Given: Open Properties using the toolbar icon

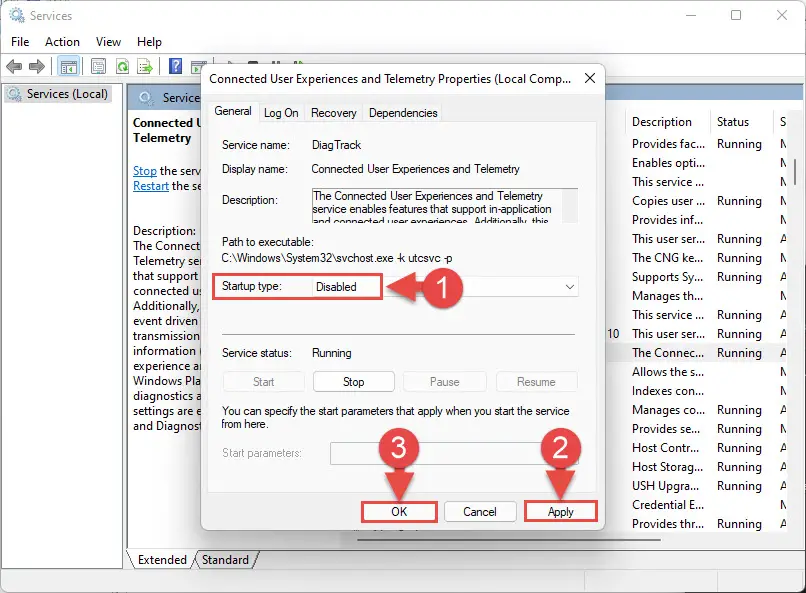Looking at the screenshot, I should point(97,66).
